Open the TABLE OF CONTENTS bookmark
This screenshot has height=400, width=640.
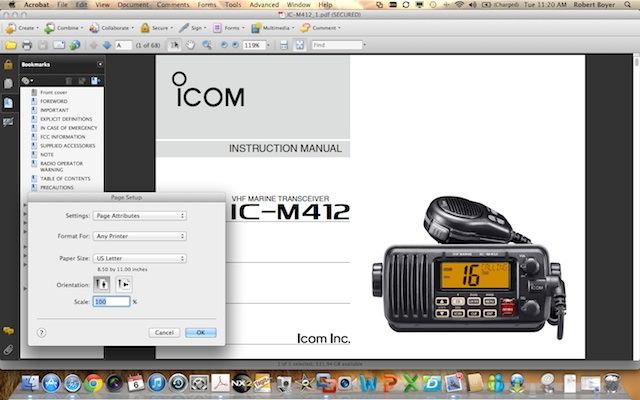[x=65, y=178]
